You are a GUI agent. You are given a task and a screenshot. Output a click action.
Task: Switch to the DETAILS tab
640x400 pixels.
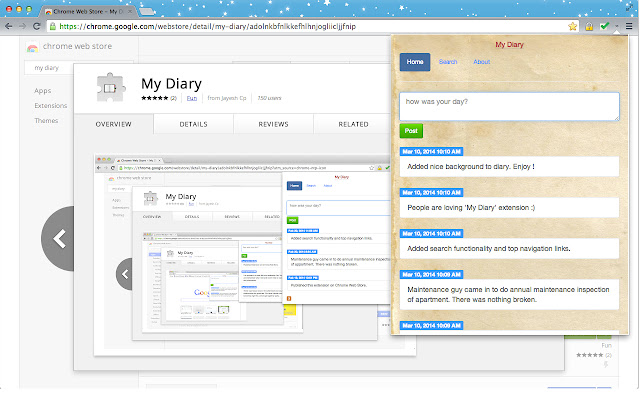(193, 124)
